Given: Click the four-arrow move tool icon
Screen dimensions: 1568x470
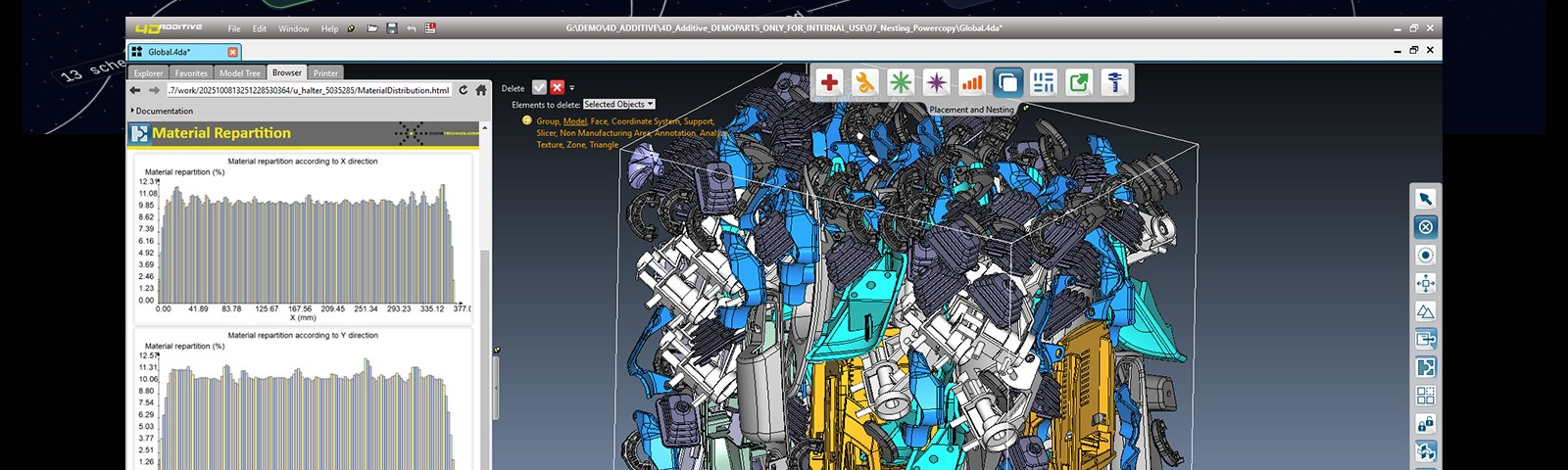Looking at the screenshot, I should point(1425,284).
